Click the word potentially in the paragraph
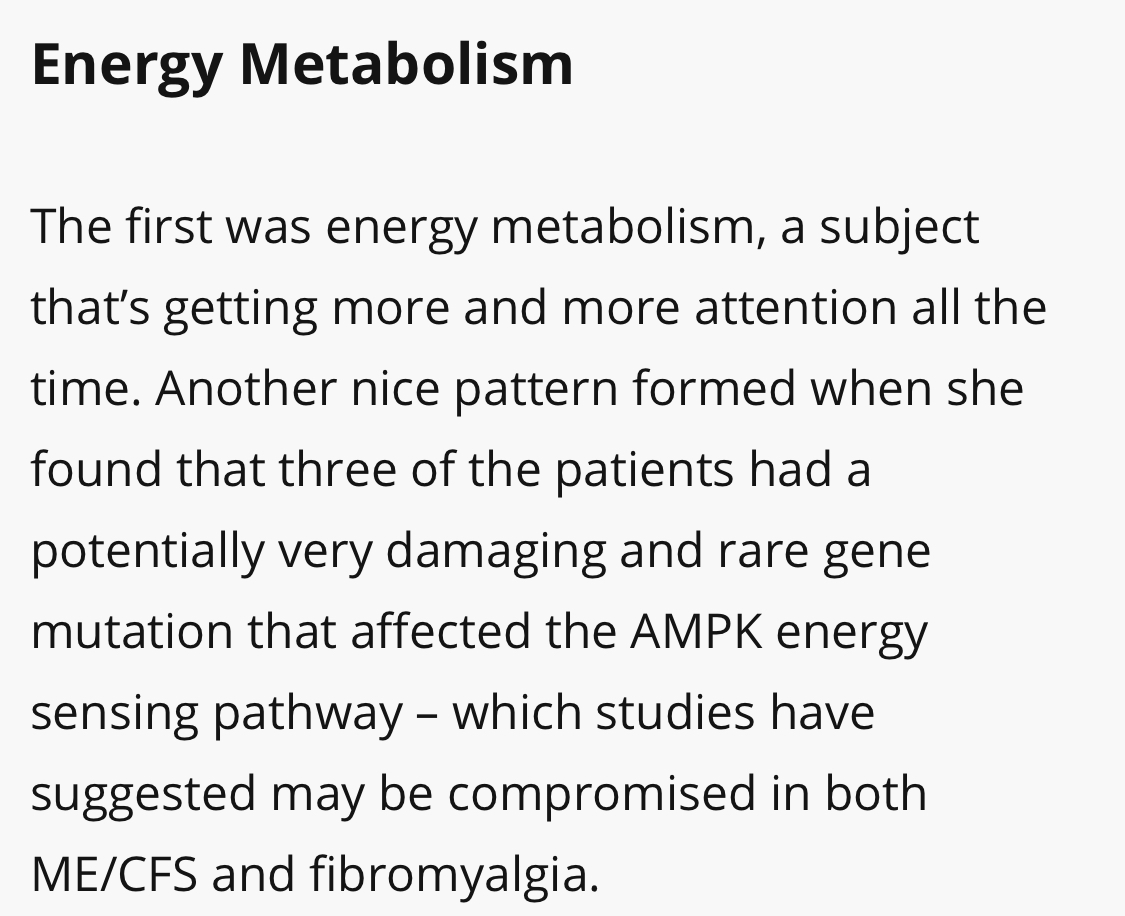The height and width of the screenshot is (916, 1125). [x=147, y=552]
